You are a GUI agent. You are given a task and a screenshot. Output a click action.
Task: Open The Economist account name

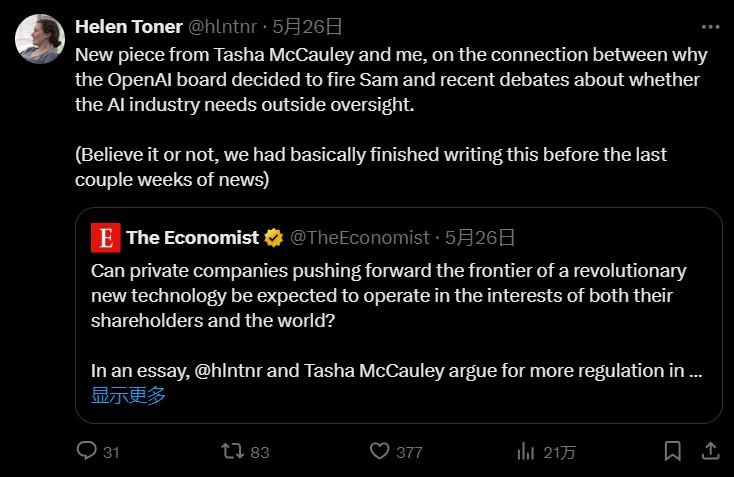tap(192, 238)
